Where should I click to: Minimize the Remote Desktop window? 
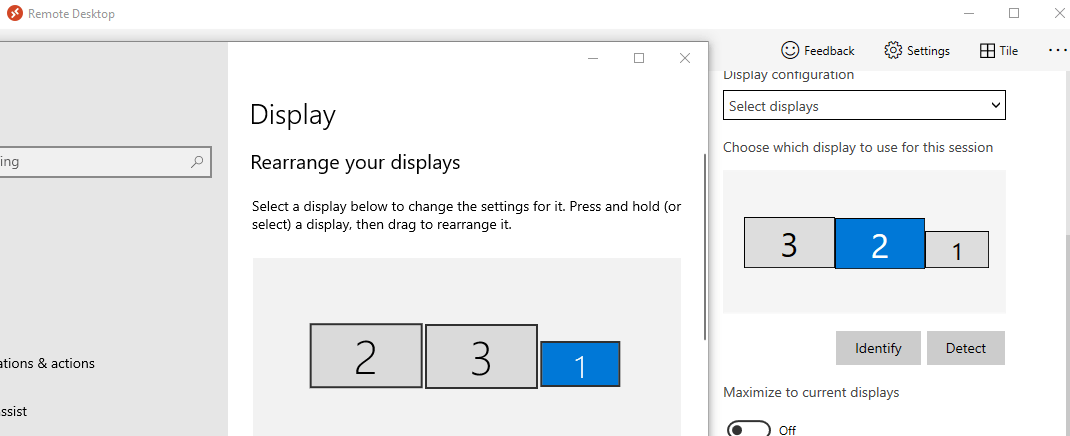coord(969,13)
